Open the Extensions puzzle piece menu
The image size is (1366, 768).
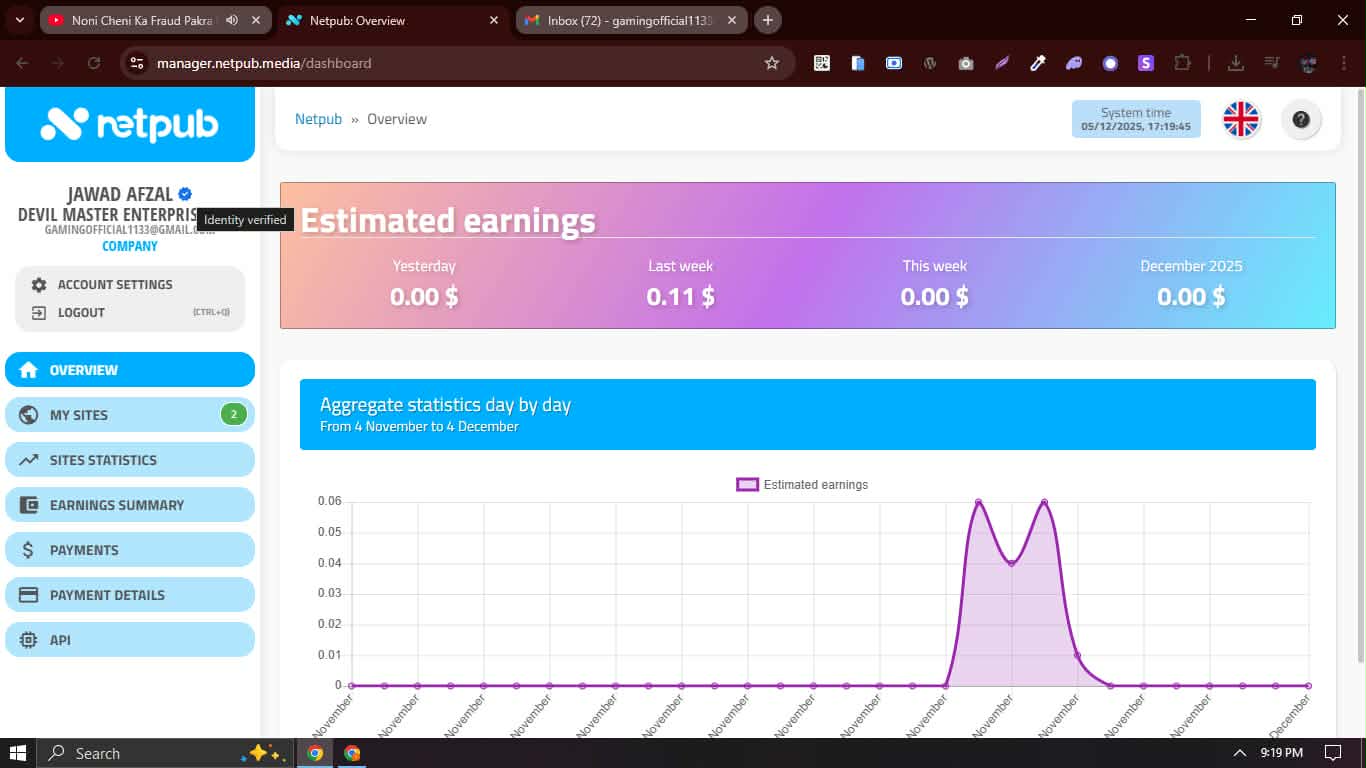(1182, 63)
